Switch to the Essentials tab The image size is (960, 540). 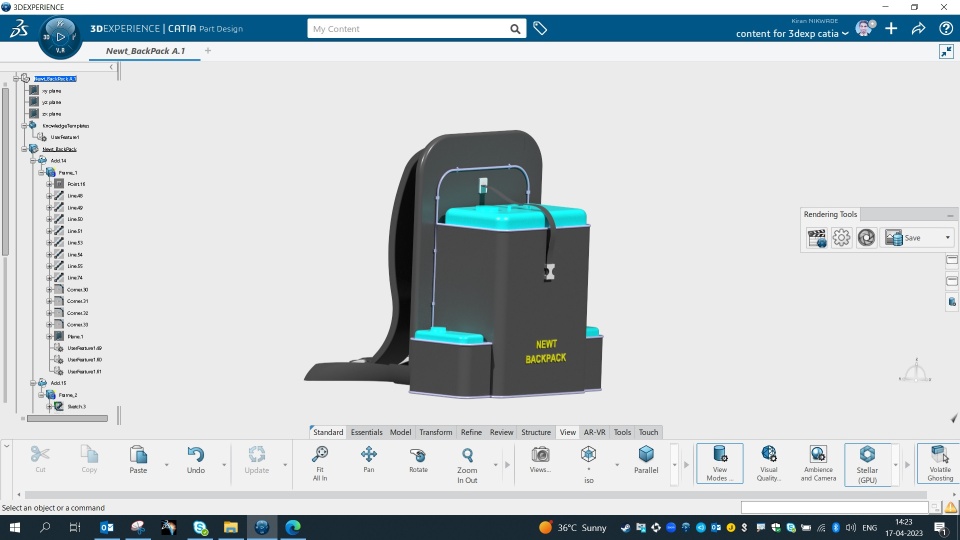(x=366, y=432)
